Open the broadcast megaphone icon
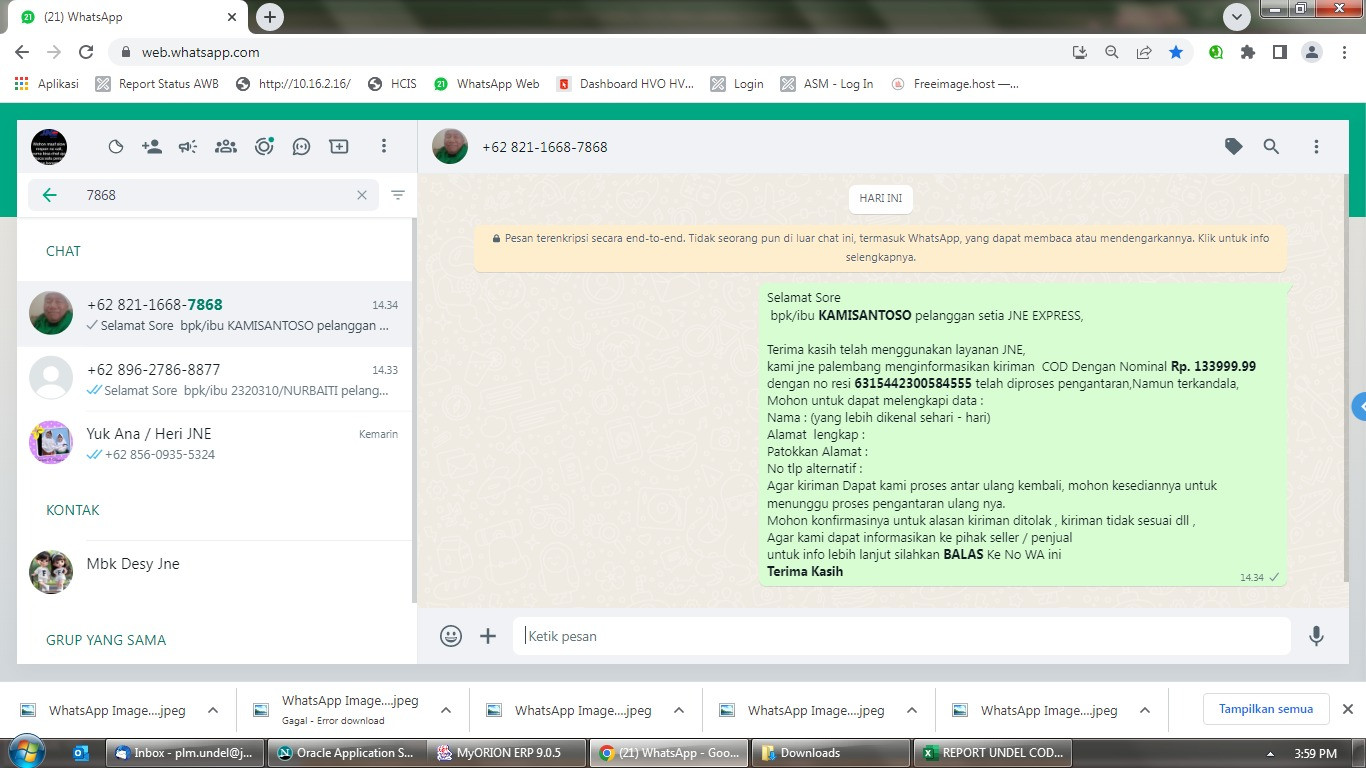1366x768 pixels. click(188, 147)
